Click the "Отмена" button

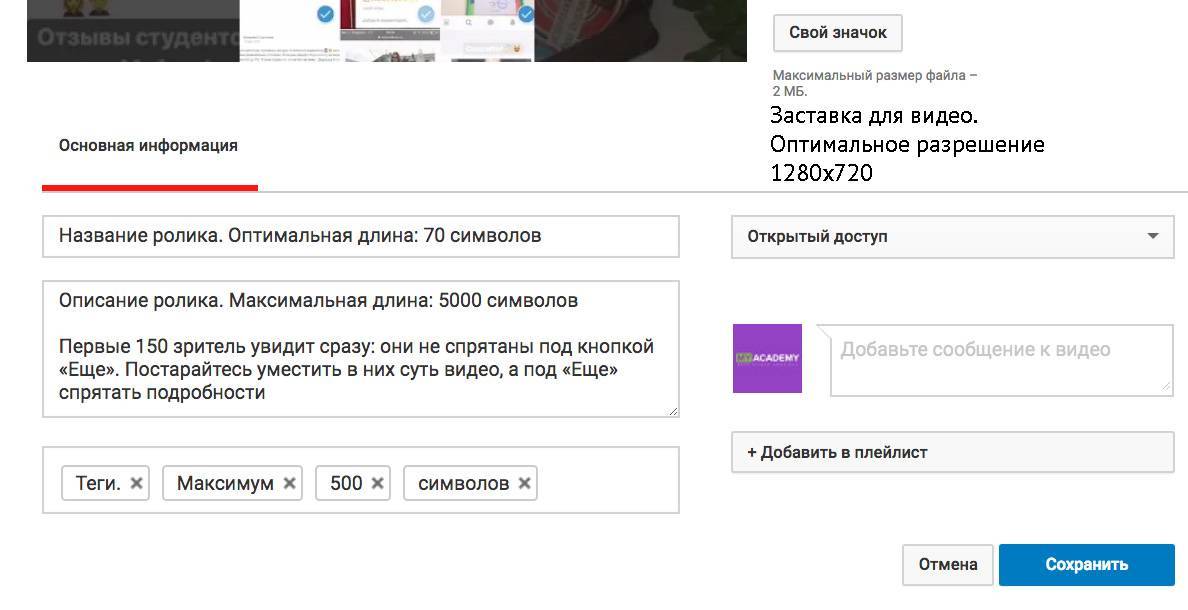pos(947,565)
